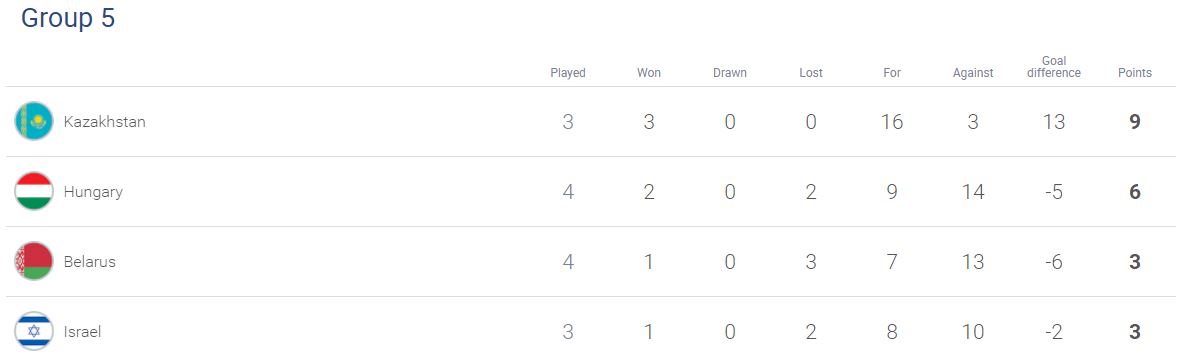Open the Kazakhstan team link
The height and width of the screenshot is (360, 1183).
click(105, 122)
